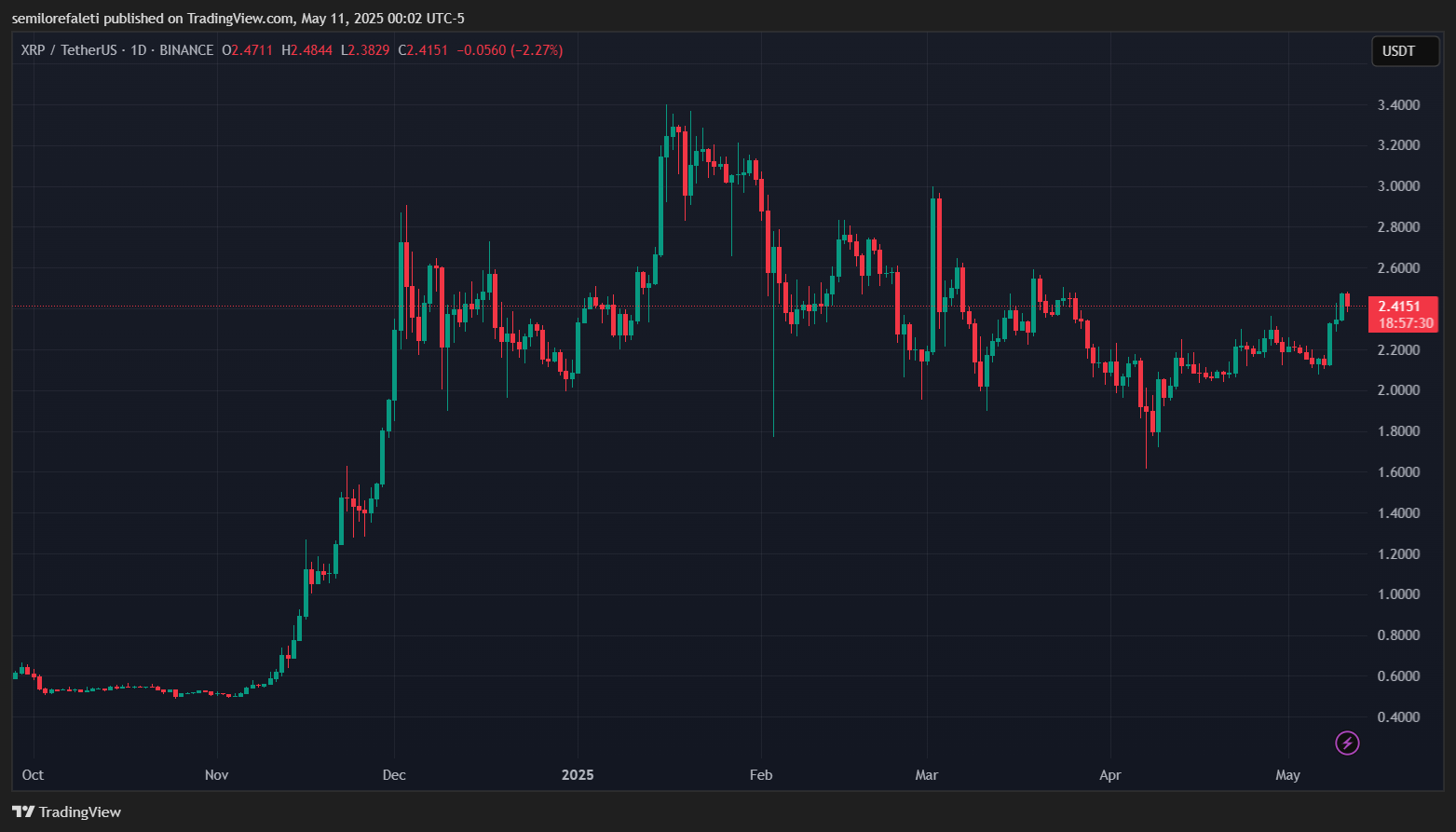Click the Feb label on time axis
The width and height of the screenshot is (1456, 832).
click(x=761, y=775)
